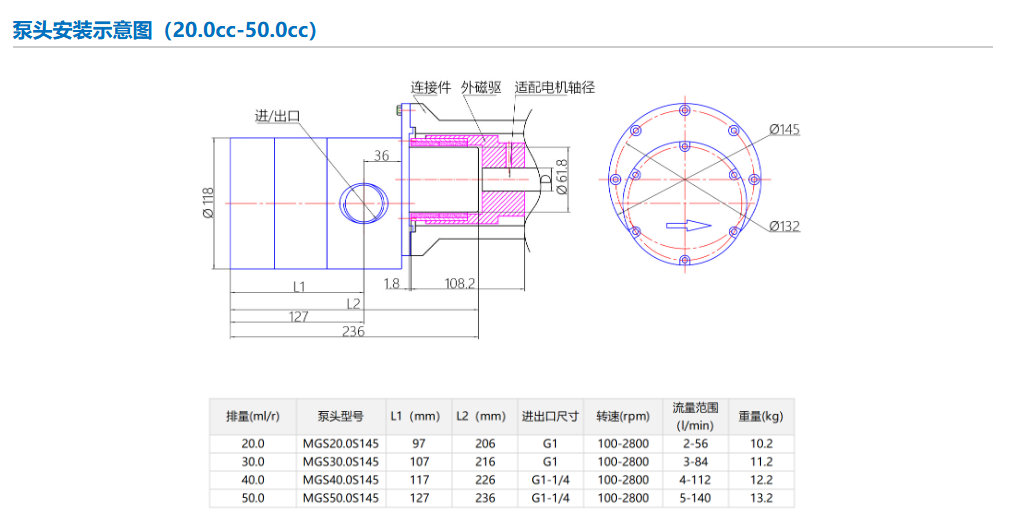This screenshot has width=1010, height=531.
Task: Click the rotation direction arrow in flange view
Action: [689, 225]
